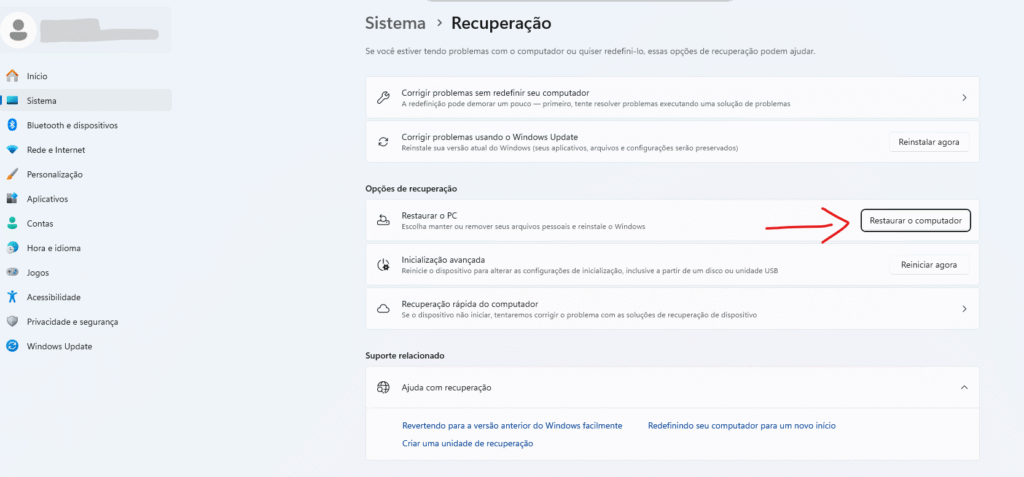This screenshot has width=1024, height=477.
Task: Click the Inicialização avançada power-gear icon
Action: click(x=383, y=265)
